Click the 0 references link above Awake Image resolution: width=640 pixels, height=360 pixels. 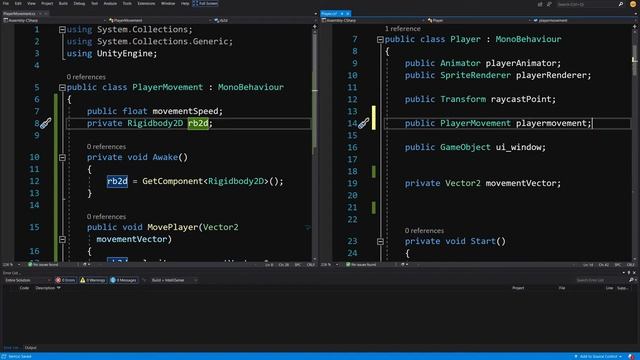coord(106,147)
